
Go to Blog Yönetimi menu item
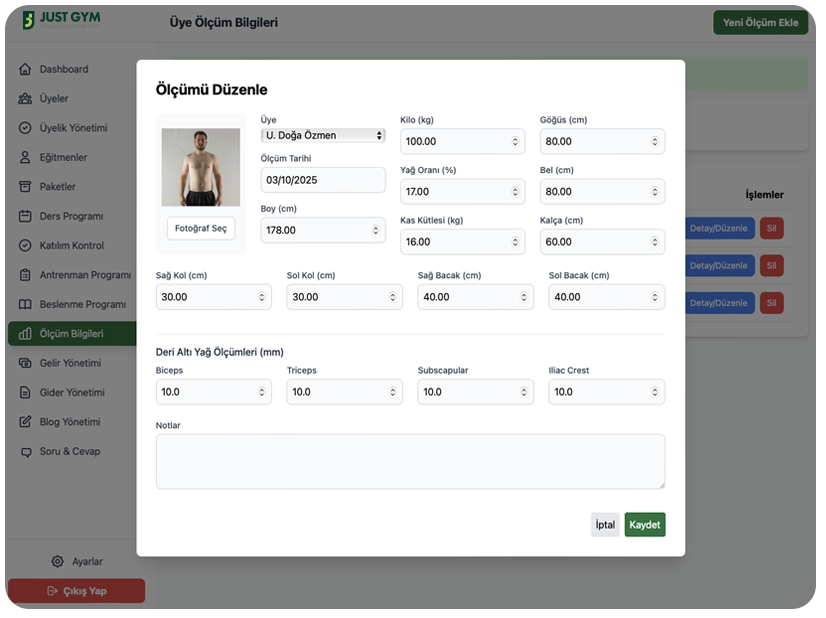[x=69, y=422]
